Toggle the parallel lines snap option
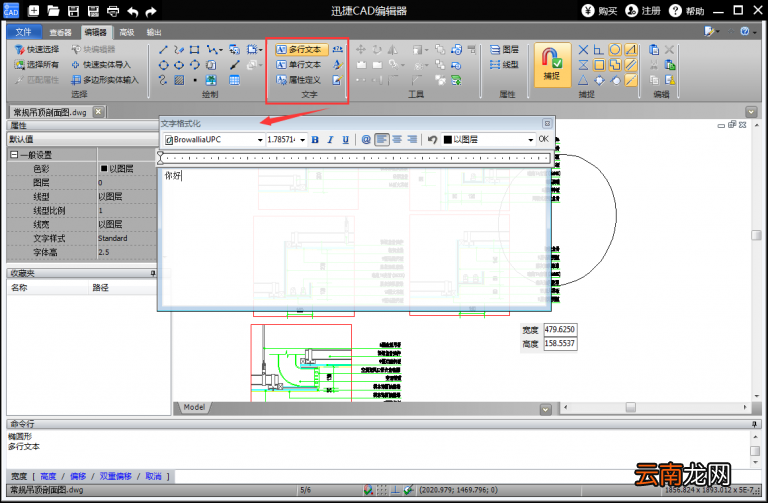The height and width of the screenshot is (503, 768). tap(631, 65)
